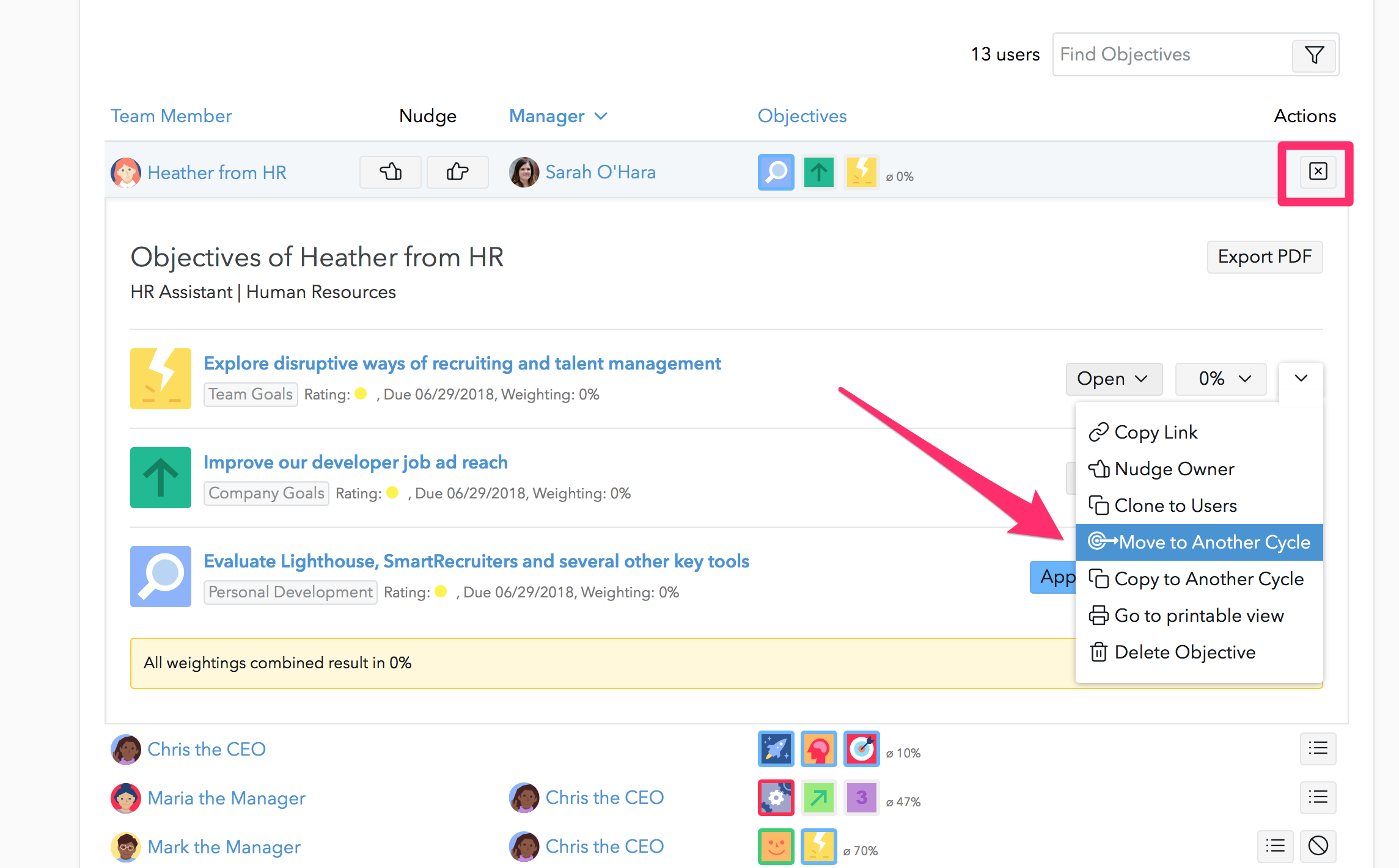Click the filter funnel icon

(x=1314, y=55)
